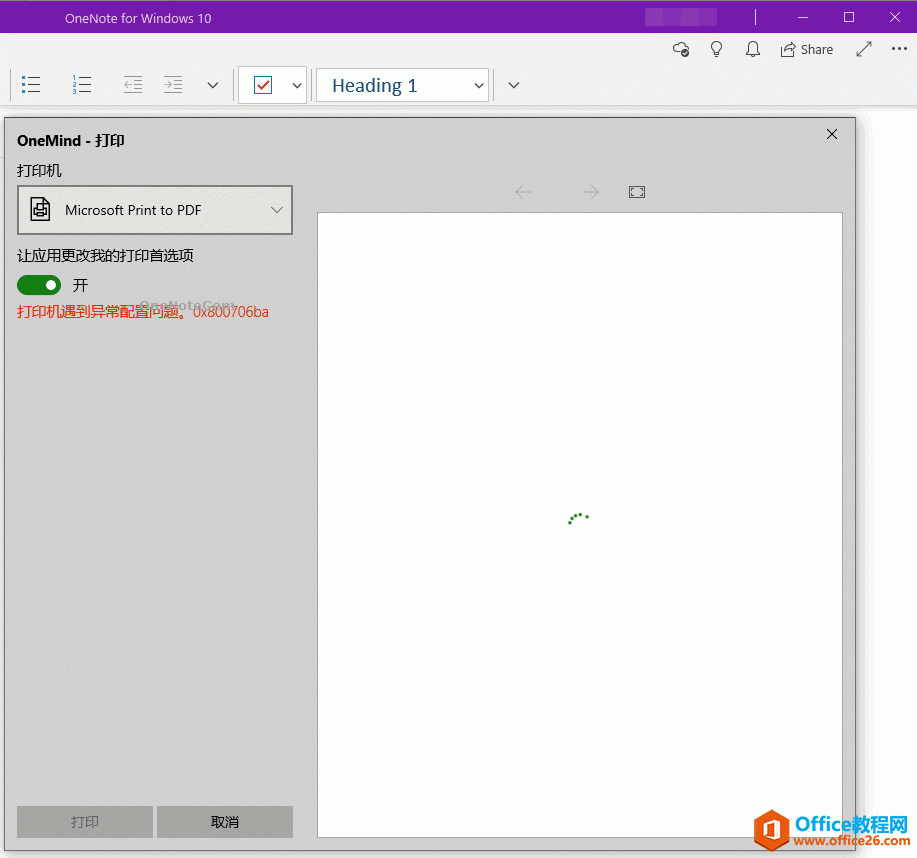Click the numbered list icon

[82, 85]
